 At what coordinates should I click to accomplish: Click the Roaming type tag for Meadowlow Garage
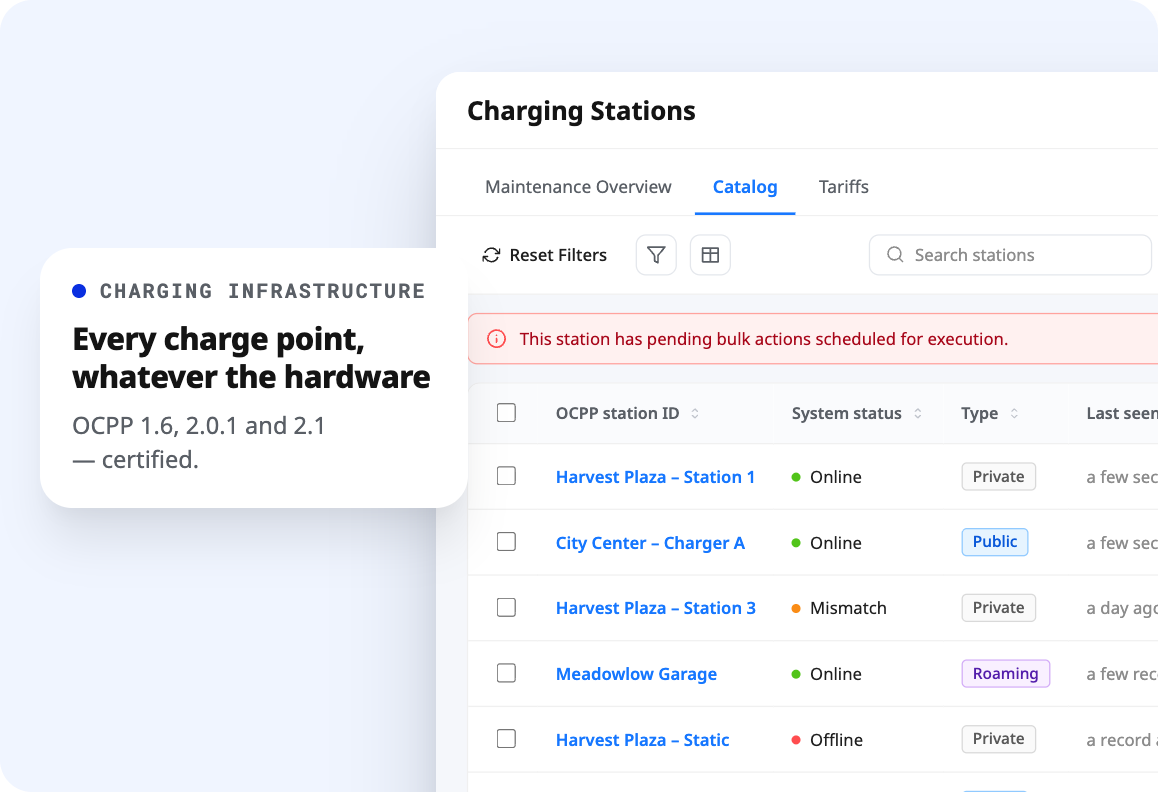[1006, 673]
